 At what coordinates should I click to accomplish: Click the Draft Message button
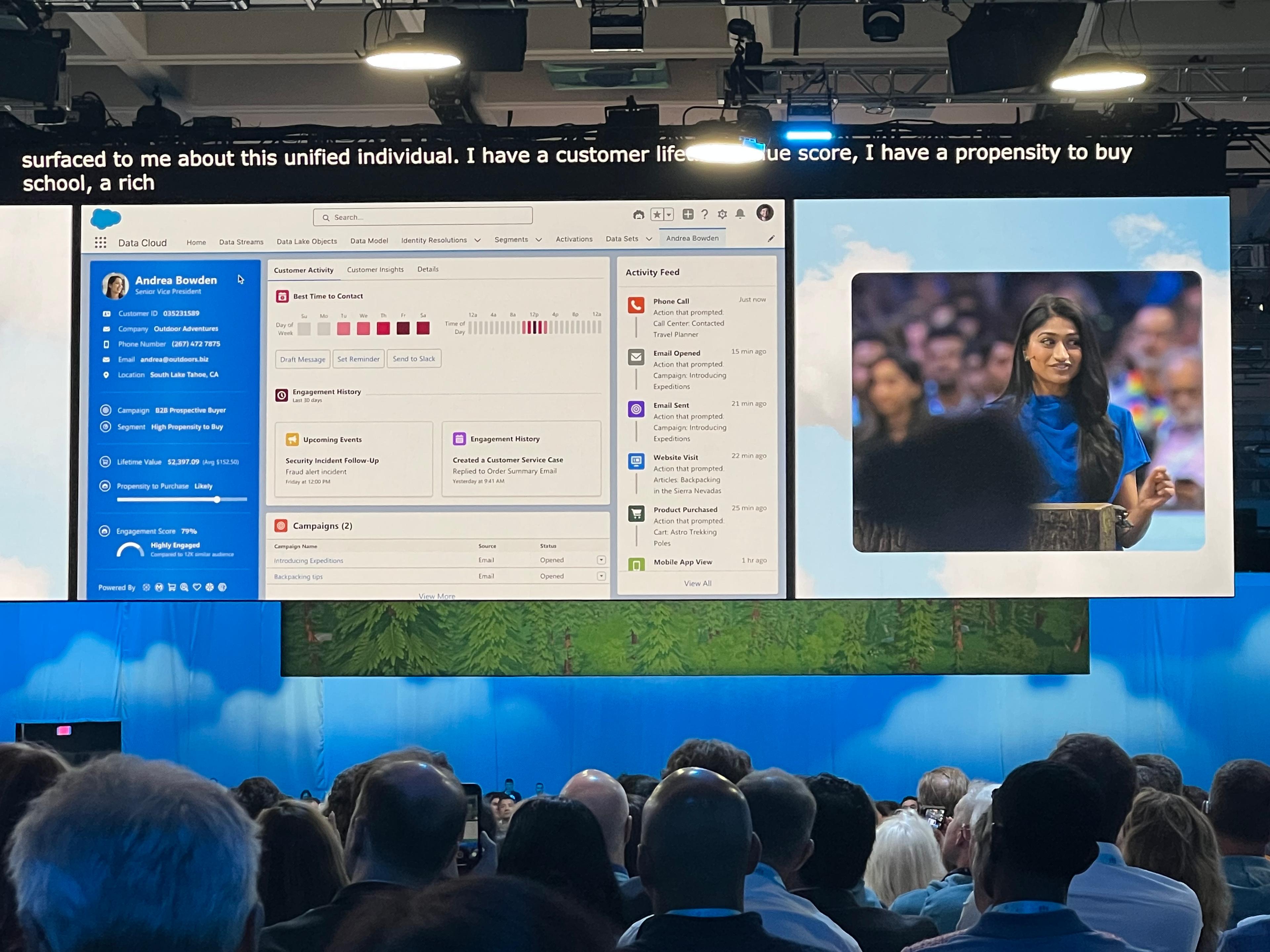(x=303, y=359)
